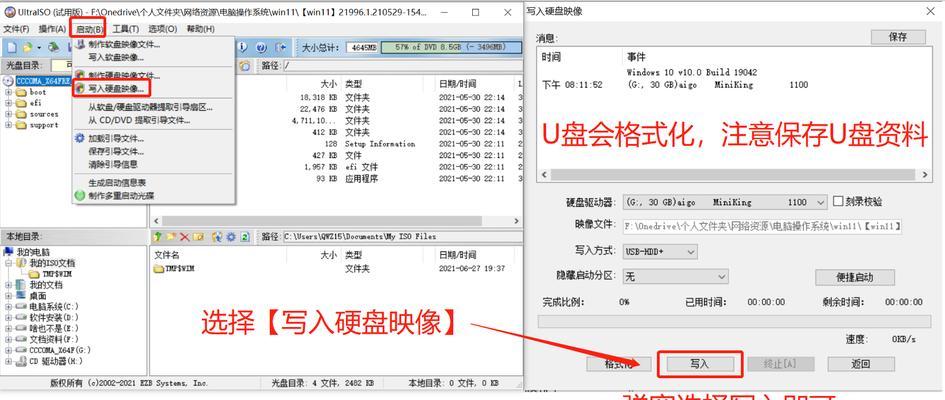Screen dimensions: 945x400
Task: Click the '2' view icon in local toolbar
Action: pyautogui.click(x=245, y=237)
